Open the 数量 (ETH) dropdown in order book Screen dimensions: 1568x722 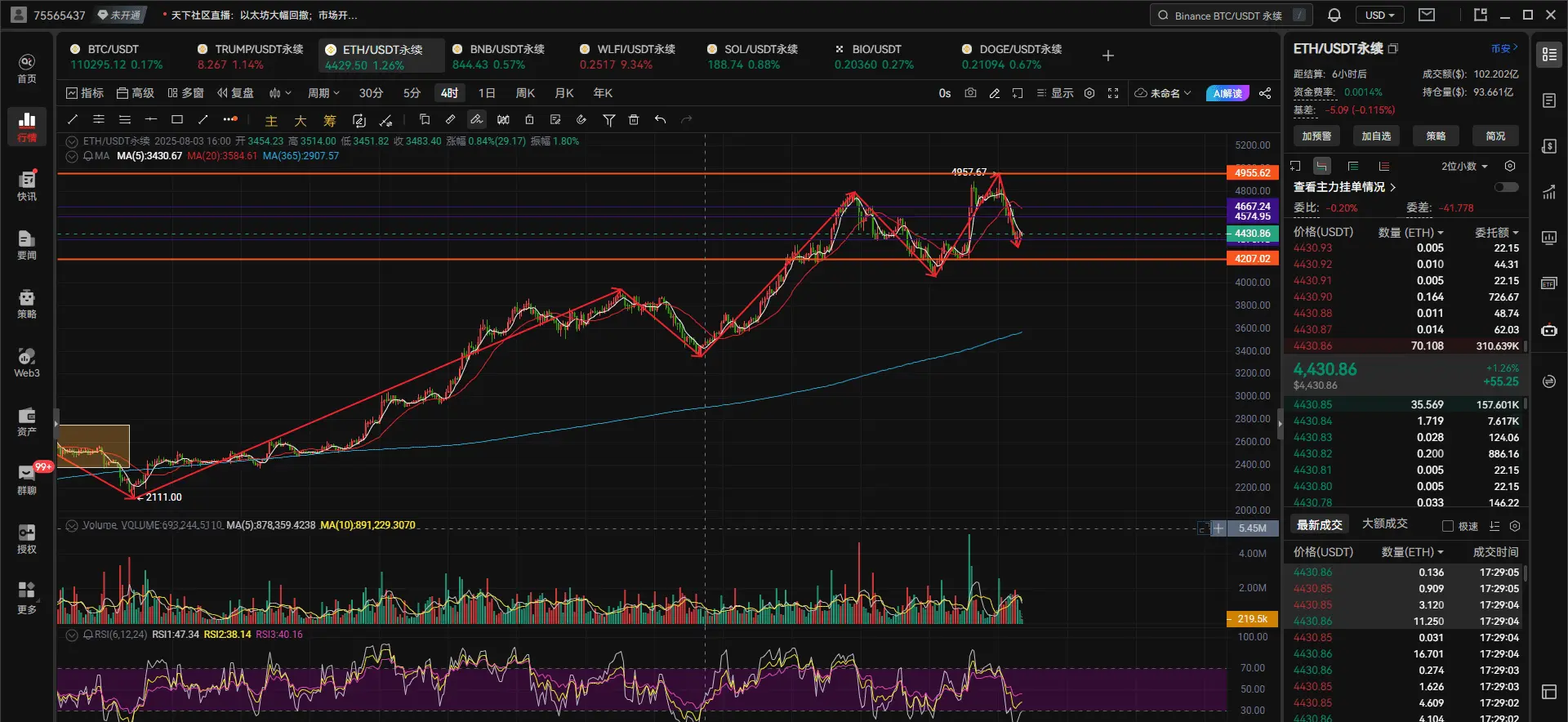coord(1411,233)
